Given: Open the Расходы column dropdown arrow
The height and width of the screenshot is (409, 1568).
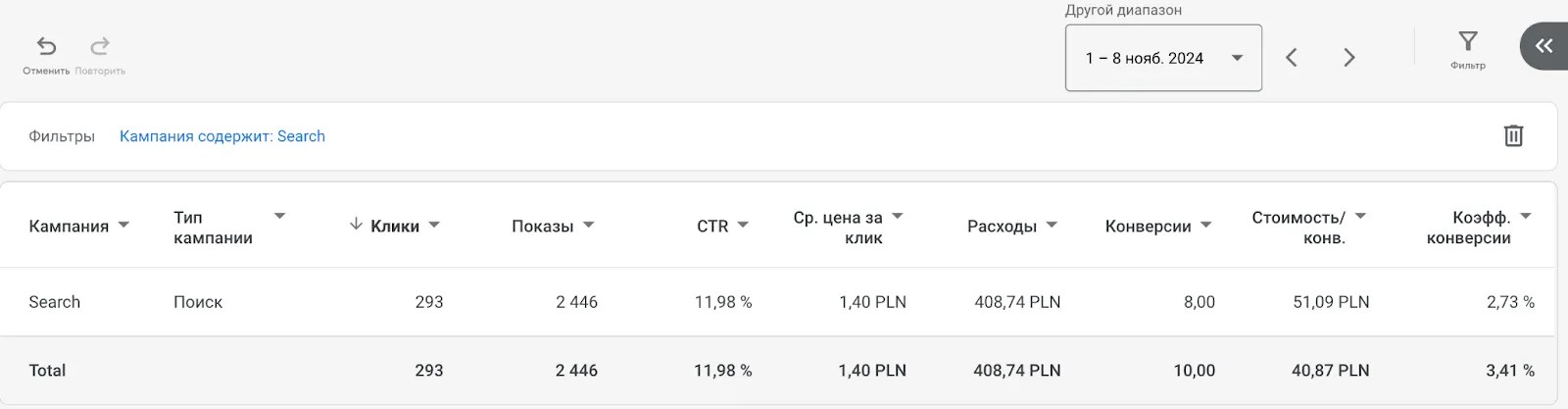Looking at the screenshot, I should pyautogui.click(x=1052, y=225).
